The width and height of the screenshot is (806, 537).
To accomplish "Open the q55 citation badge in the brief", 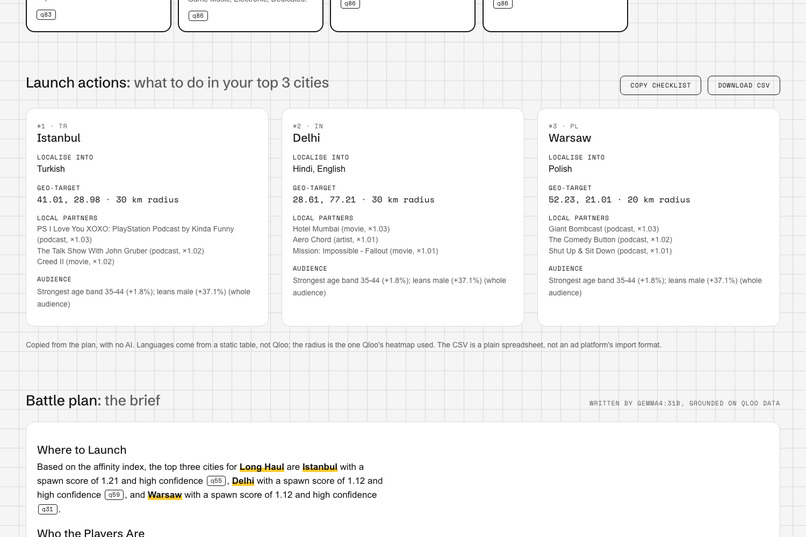I will click(x=216, y=481).
